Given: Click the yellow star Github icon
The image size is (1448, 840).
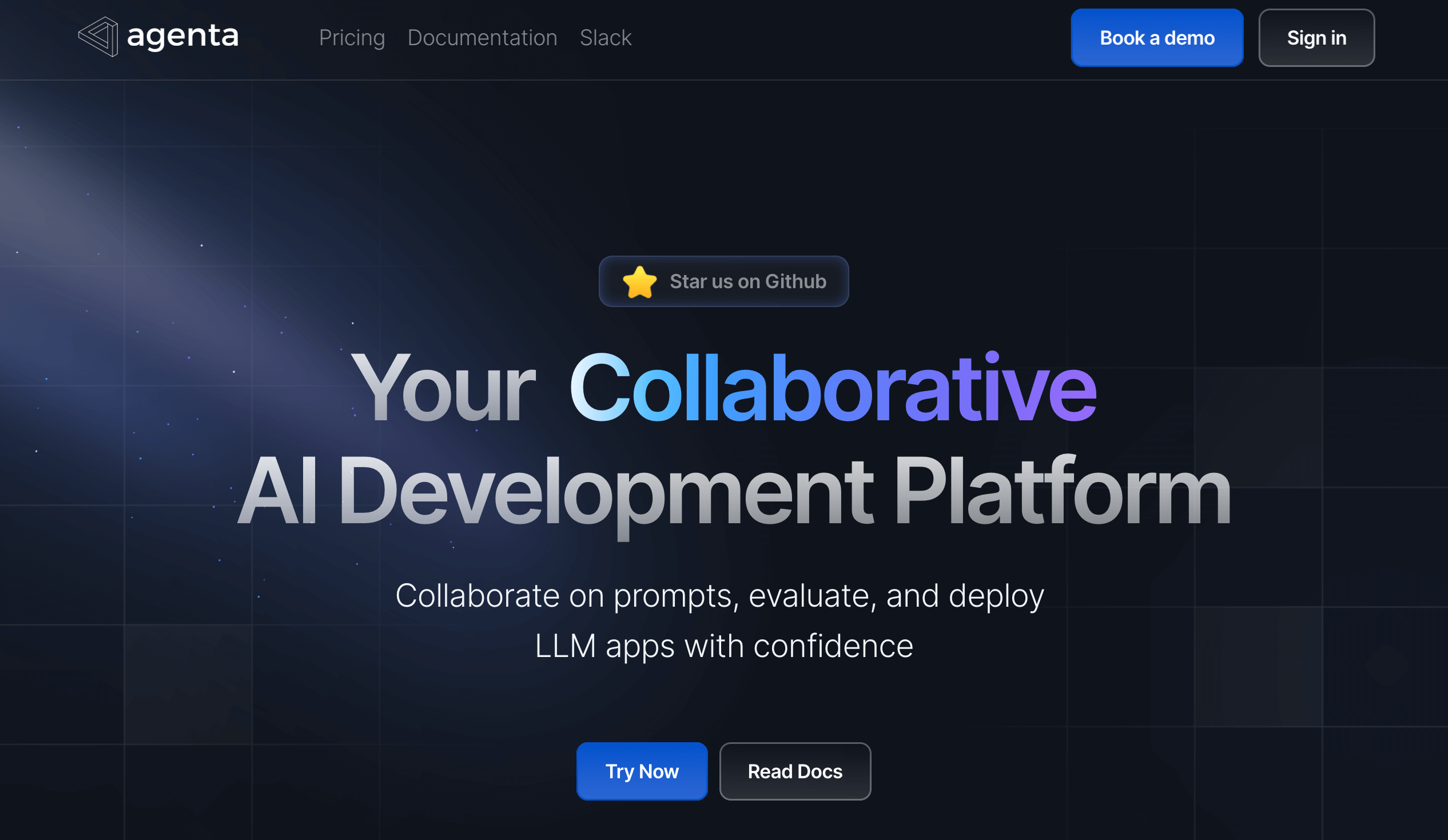Looking at the screenshot, I should 638,282.
